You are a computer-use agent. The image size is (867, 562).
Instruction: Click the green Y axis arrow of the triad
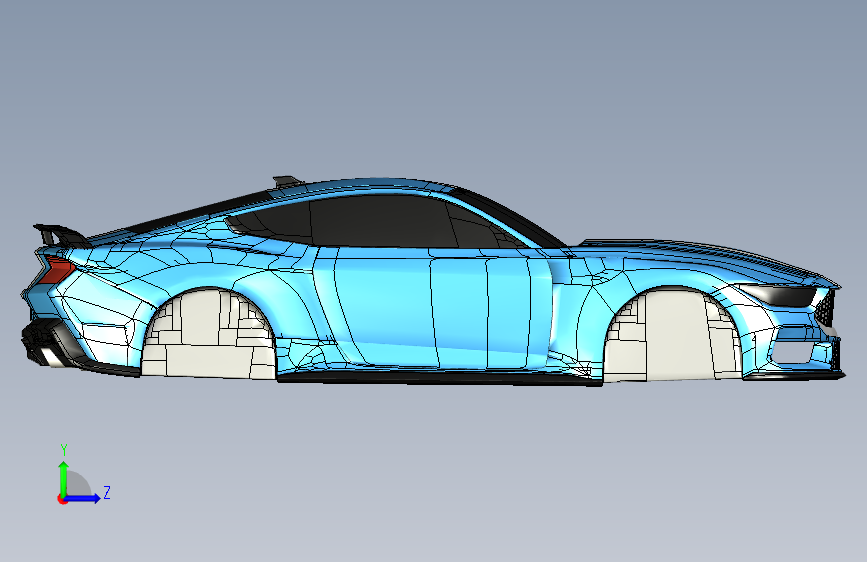[64, 478]
